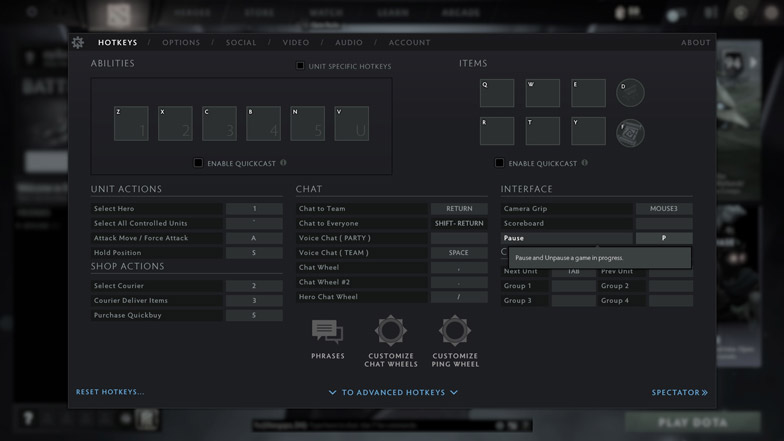Click the quickcast info icon under Abilities
Viewport: 784px width, 441px height.
click(284, 162)
